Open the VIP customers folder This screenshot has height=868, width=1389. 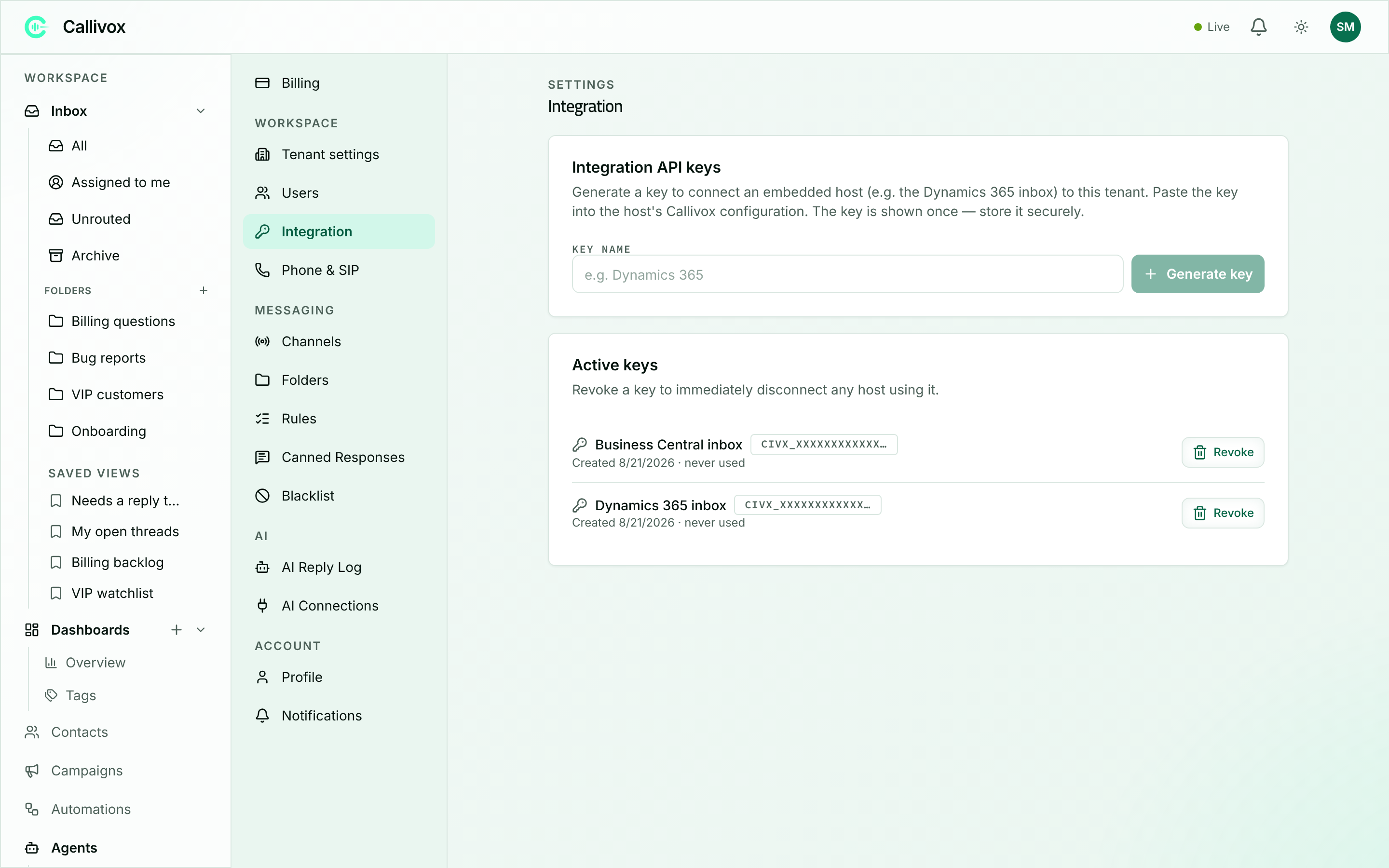coord(127,394)
